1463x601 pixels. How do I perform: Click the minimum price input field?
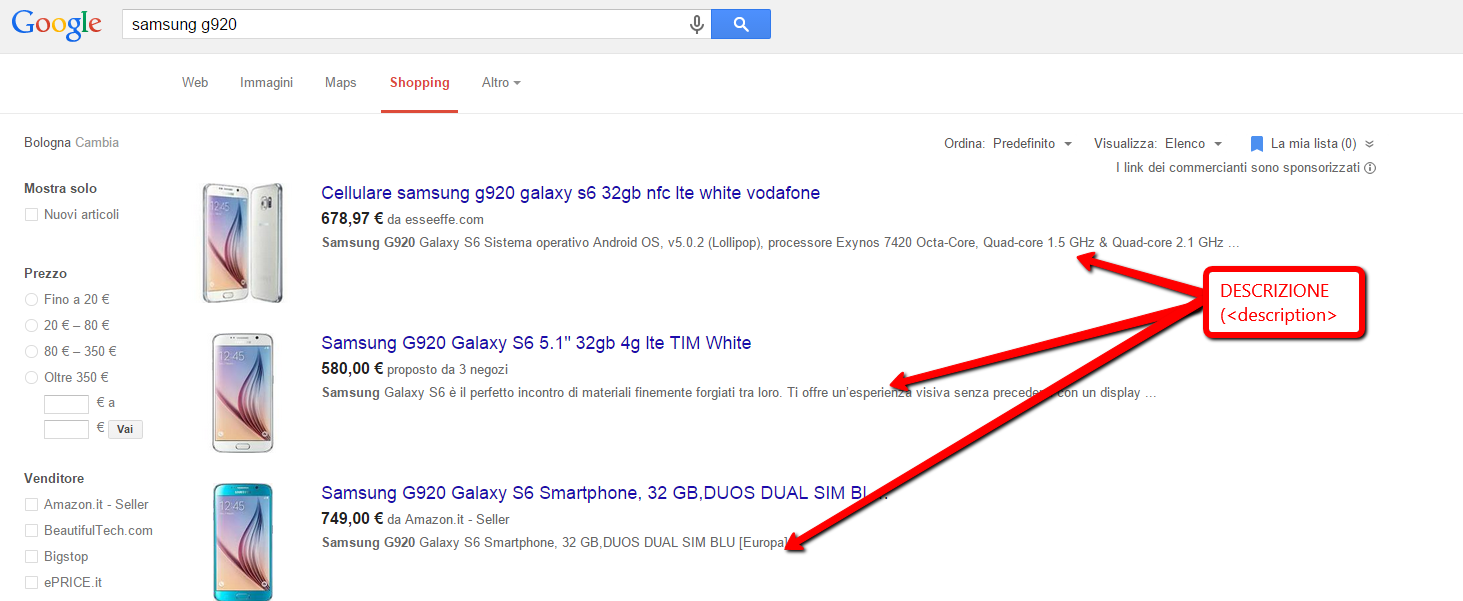click(66, 404)
